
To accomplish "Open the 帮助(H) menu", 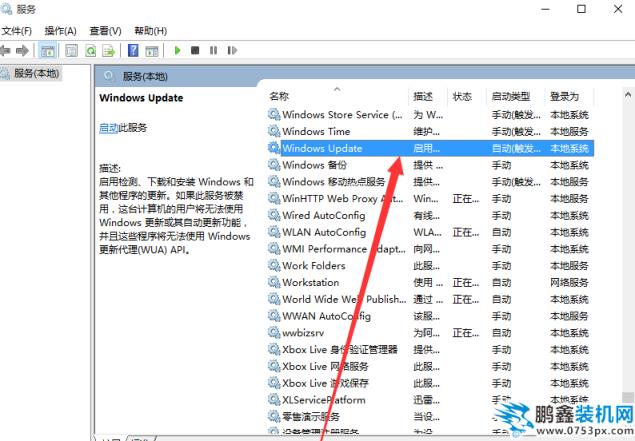I will coord(151,31).
